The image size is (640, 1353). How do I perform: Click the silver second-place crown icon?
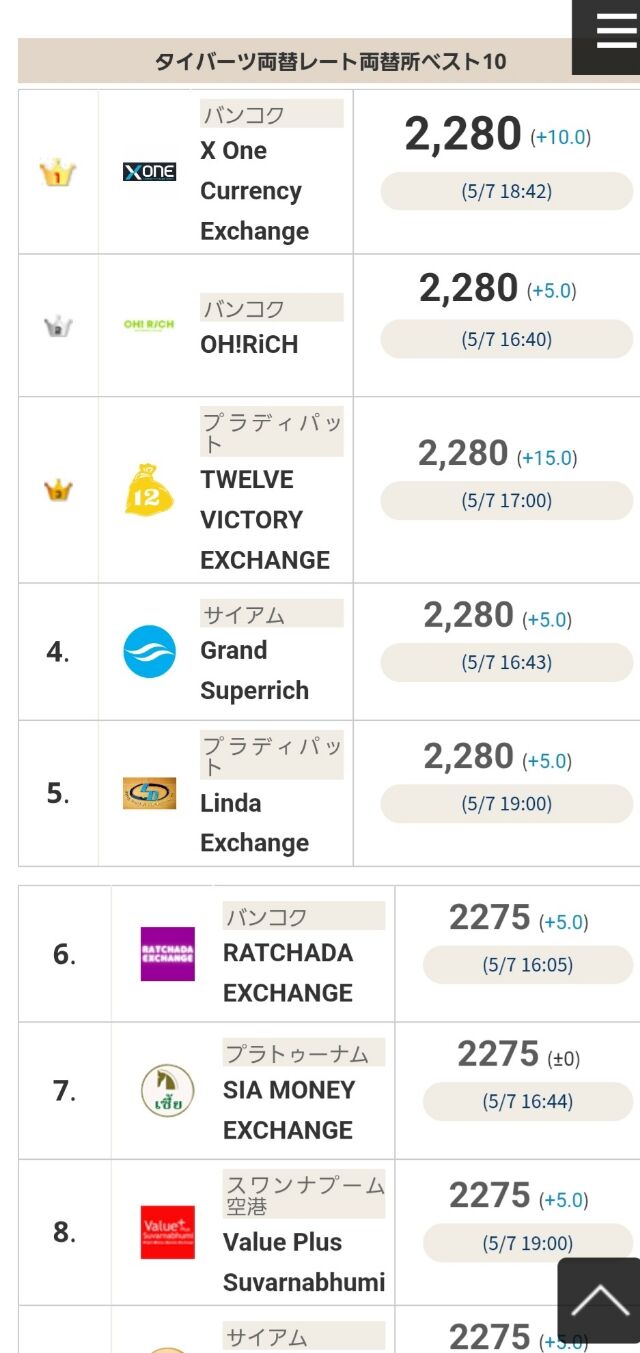58,326
